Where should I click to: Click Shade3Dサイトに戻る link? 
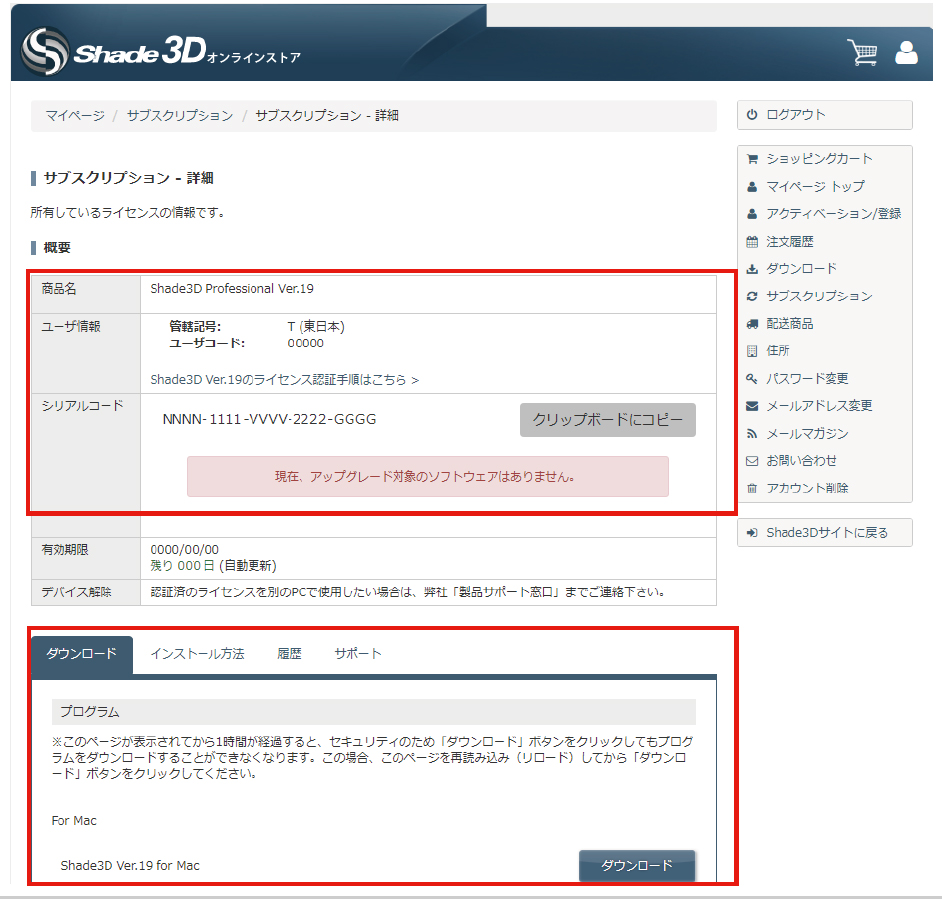(x=827, y=532)
